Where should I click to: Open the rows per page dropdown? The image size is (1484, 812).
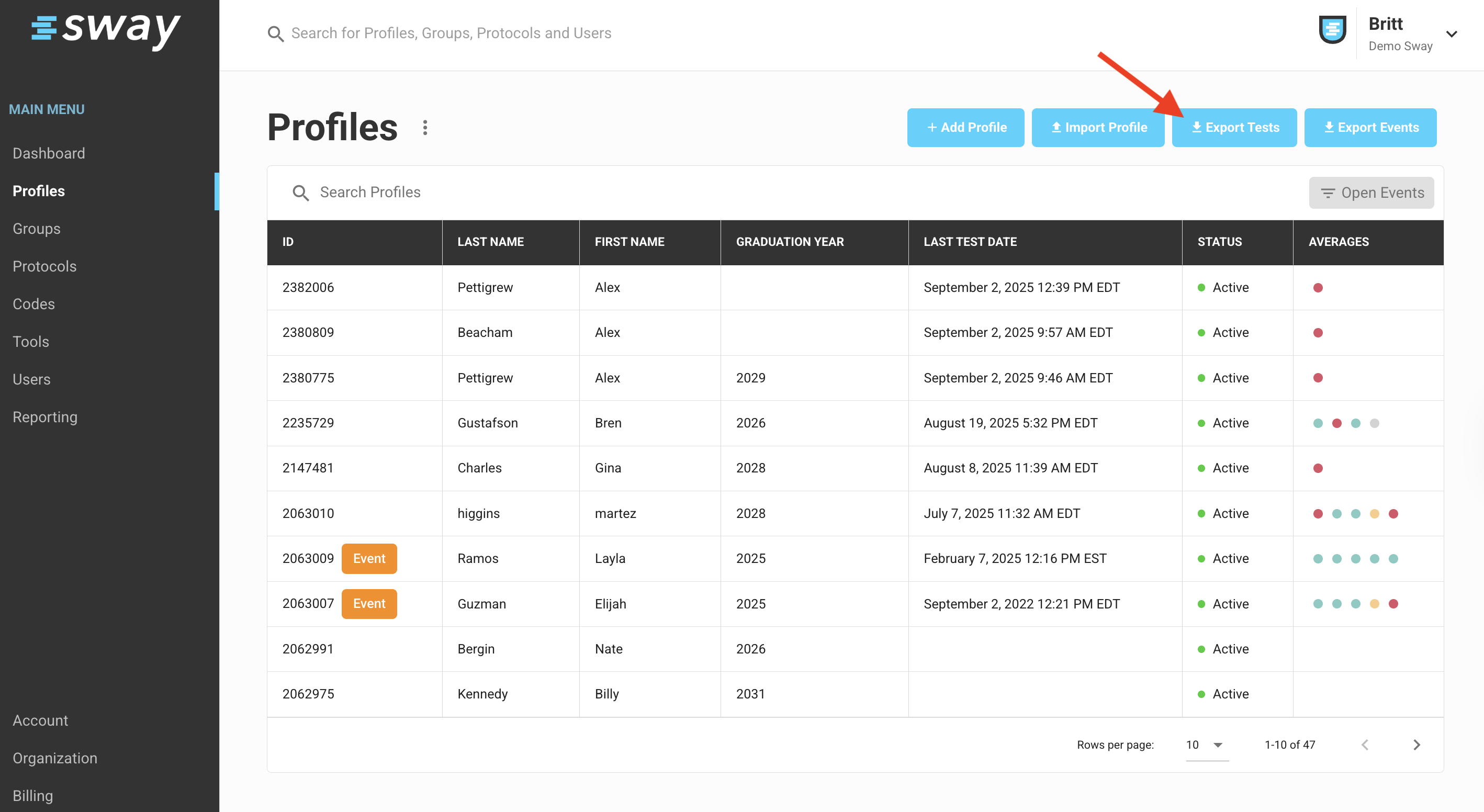pyautogui.click(x=1207, y=745)
